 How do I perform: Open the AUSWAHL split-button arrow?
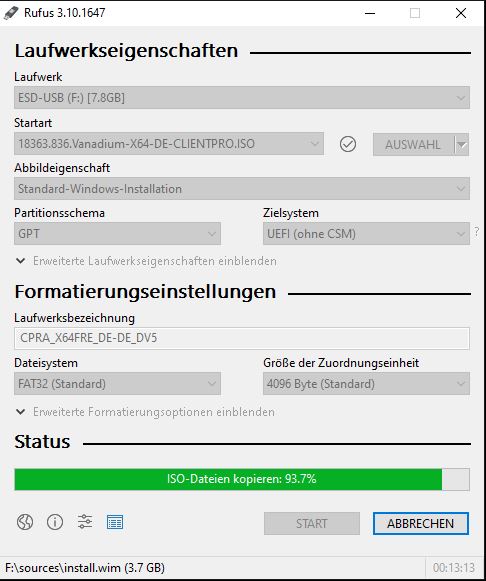[462, 145]
